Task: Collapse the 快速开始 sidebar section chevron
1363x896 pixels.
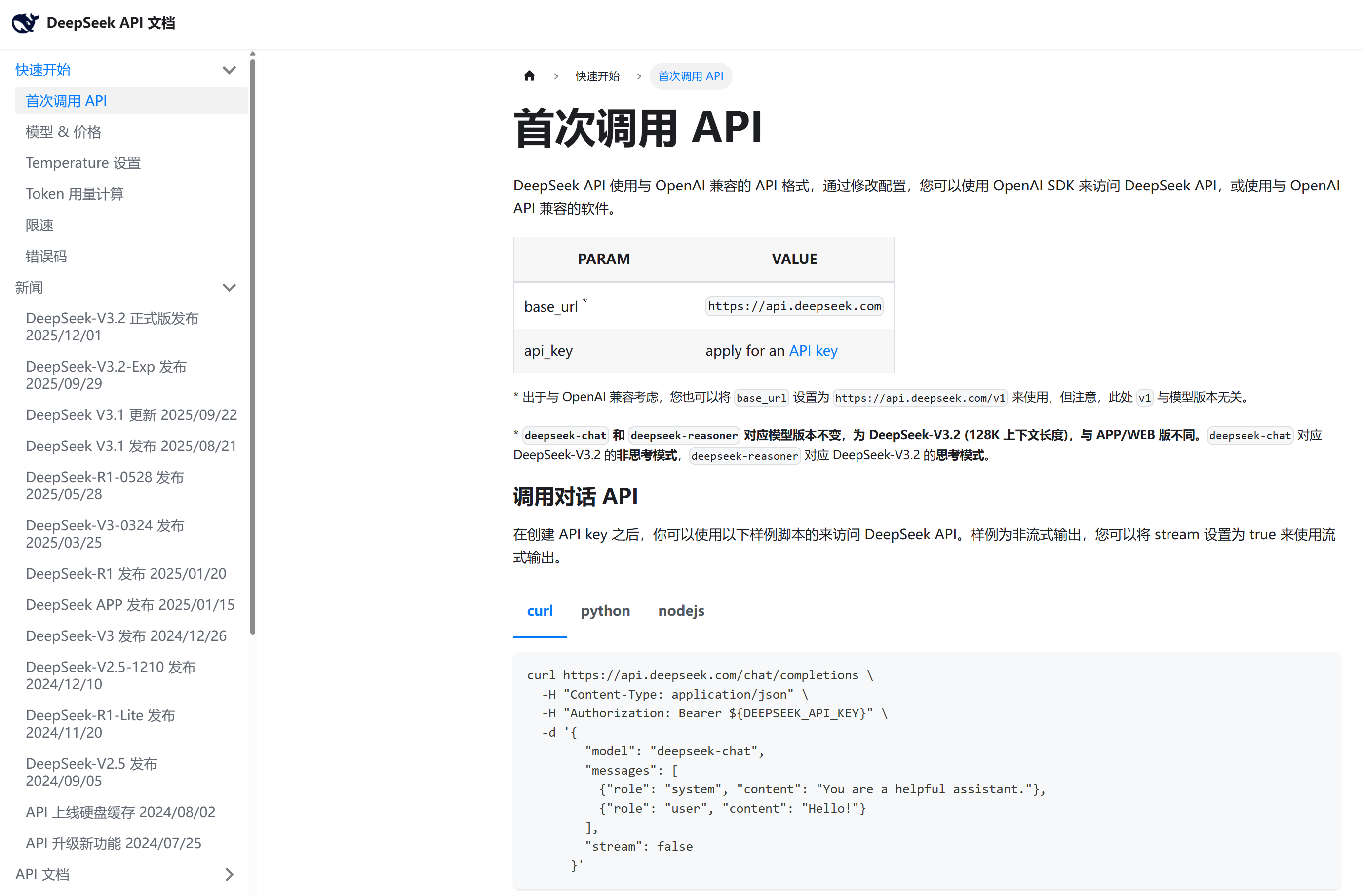Action: pyautogui.click(x=229, y=70)
